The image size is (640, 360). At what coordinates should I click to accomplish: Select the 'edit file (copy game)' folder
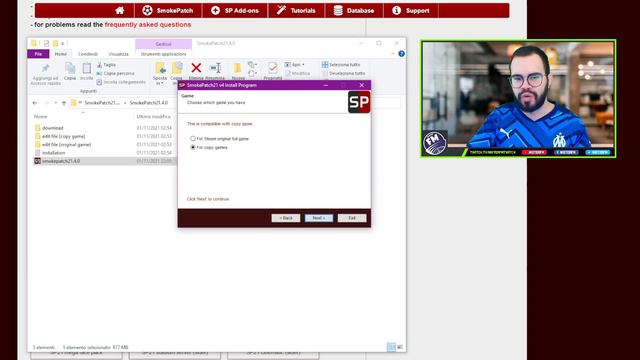tap(63, 136)
